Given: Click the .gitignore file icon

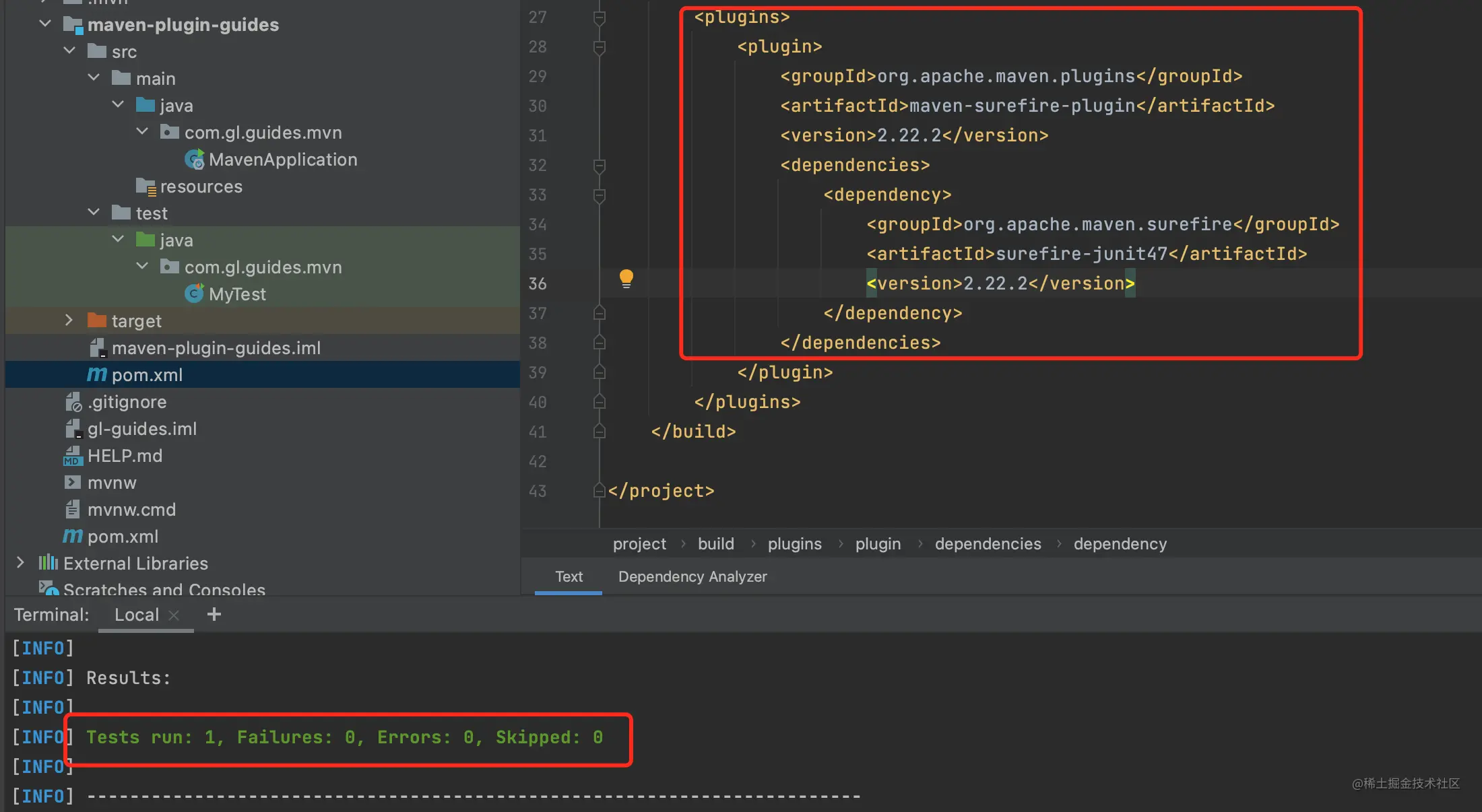Looking at the screenshot, I should (x=74, y=402).
